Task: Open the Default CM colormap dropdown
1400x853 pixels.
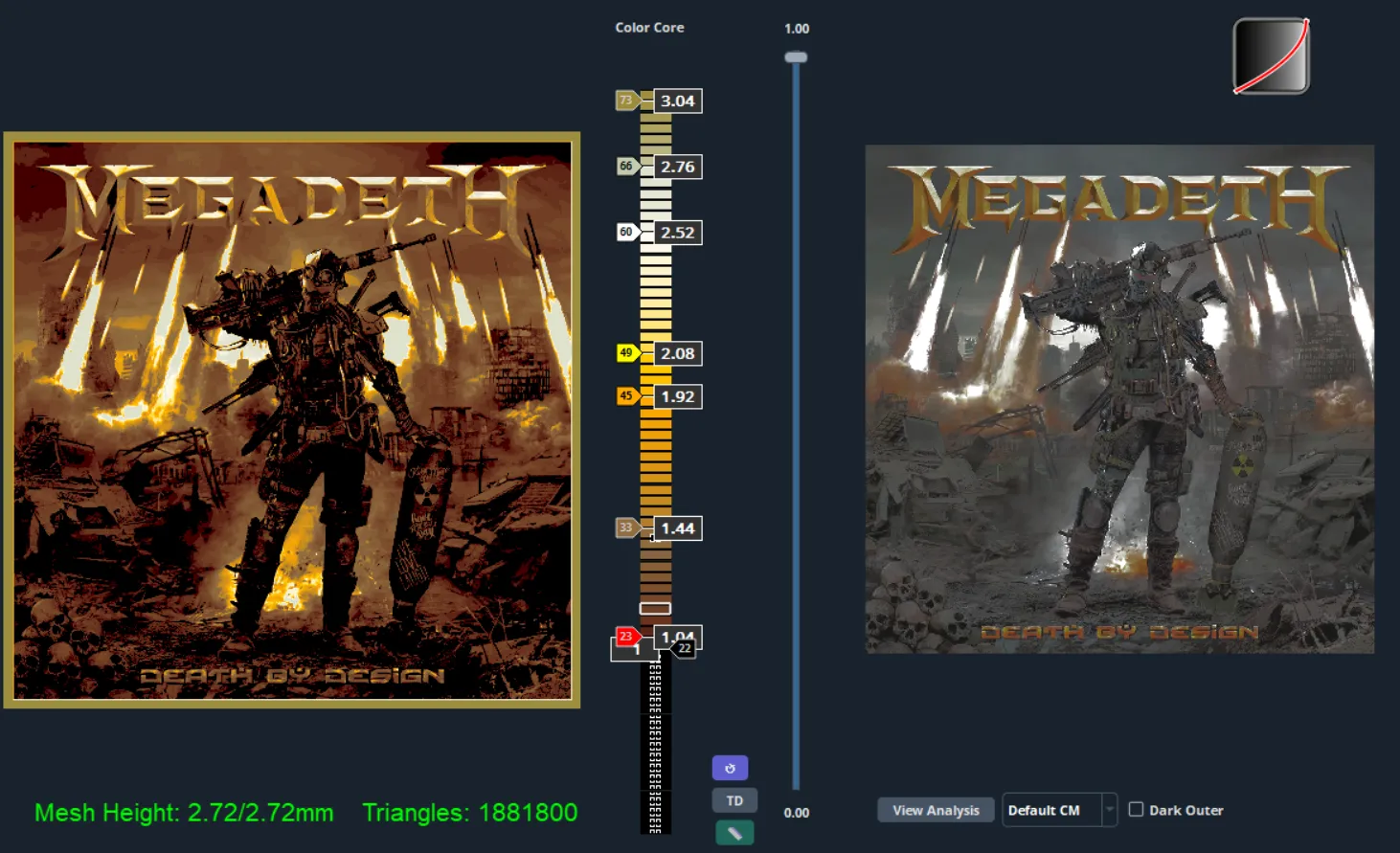Action: tap(1059, 810)
